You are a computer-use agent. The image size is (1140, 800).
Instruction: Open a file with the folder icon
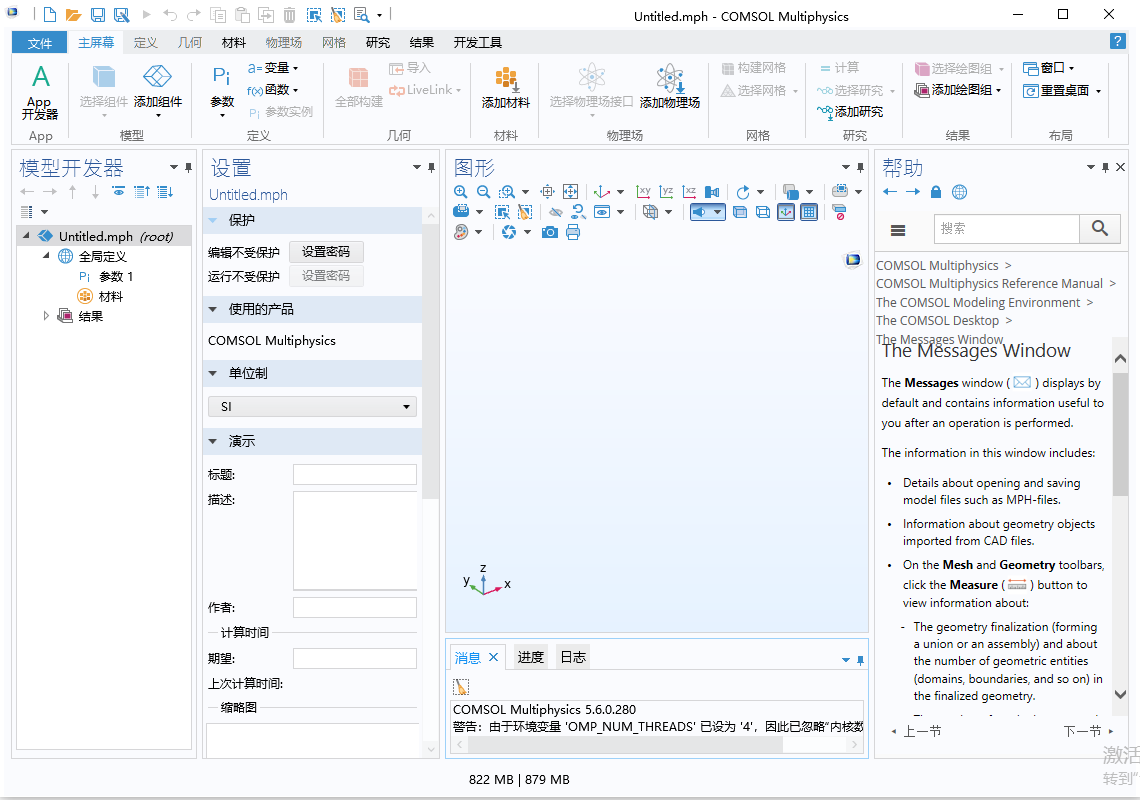tap(73, 15)
